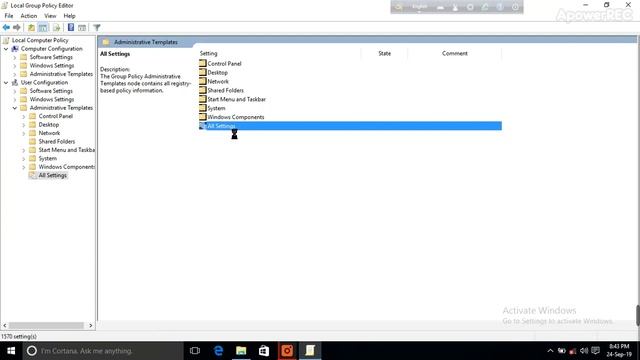Click Control Panel folder icon in list
This screenshot has width=640, height=360.
[203, 63]
